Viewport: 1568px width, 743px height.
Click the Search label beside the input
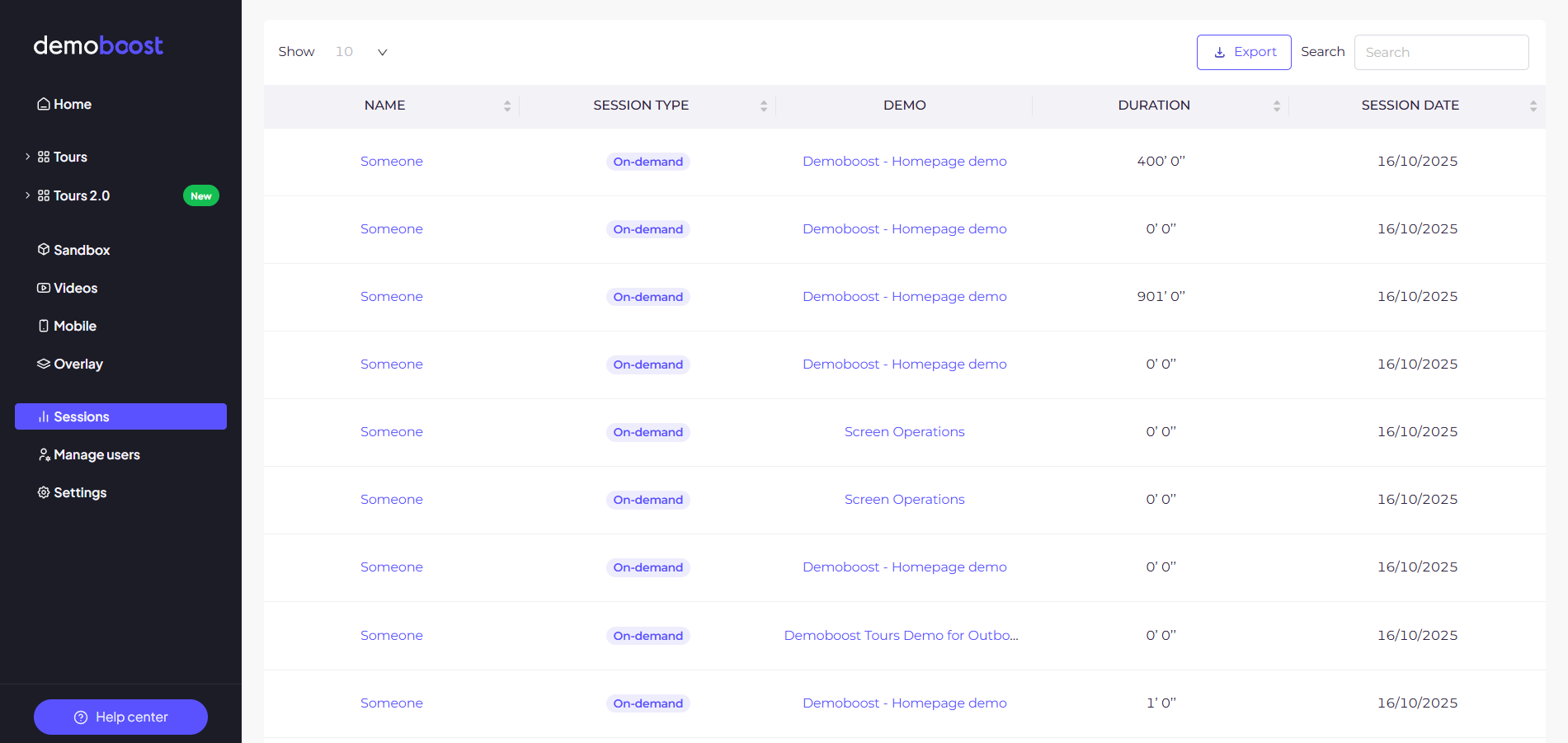click(x=1323, y=51)
